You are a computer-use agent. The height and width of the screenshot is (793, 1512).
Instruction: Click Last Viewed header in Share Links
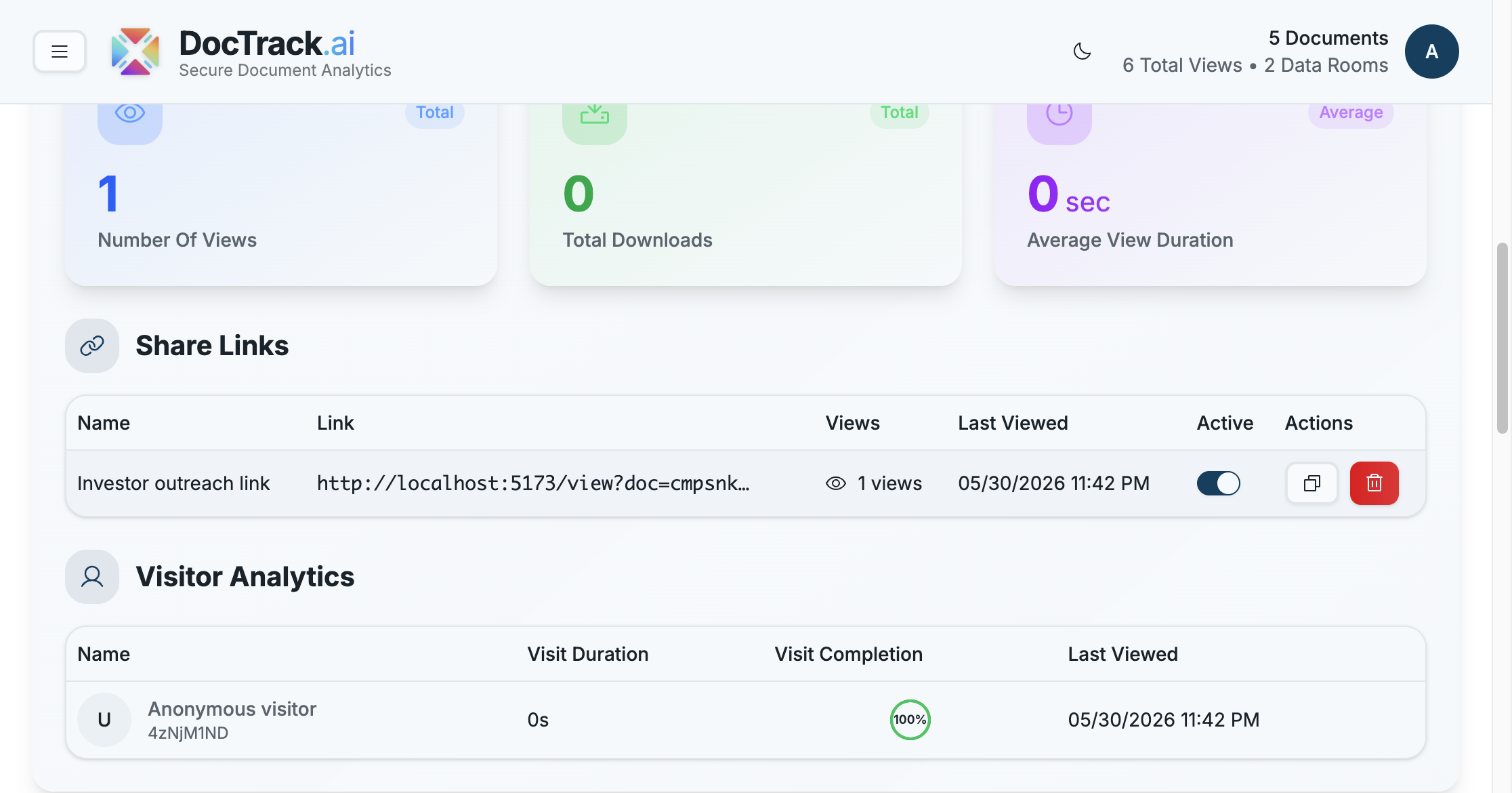click(x=1013, y=423)
